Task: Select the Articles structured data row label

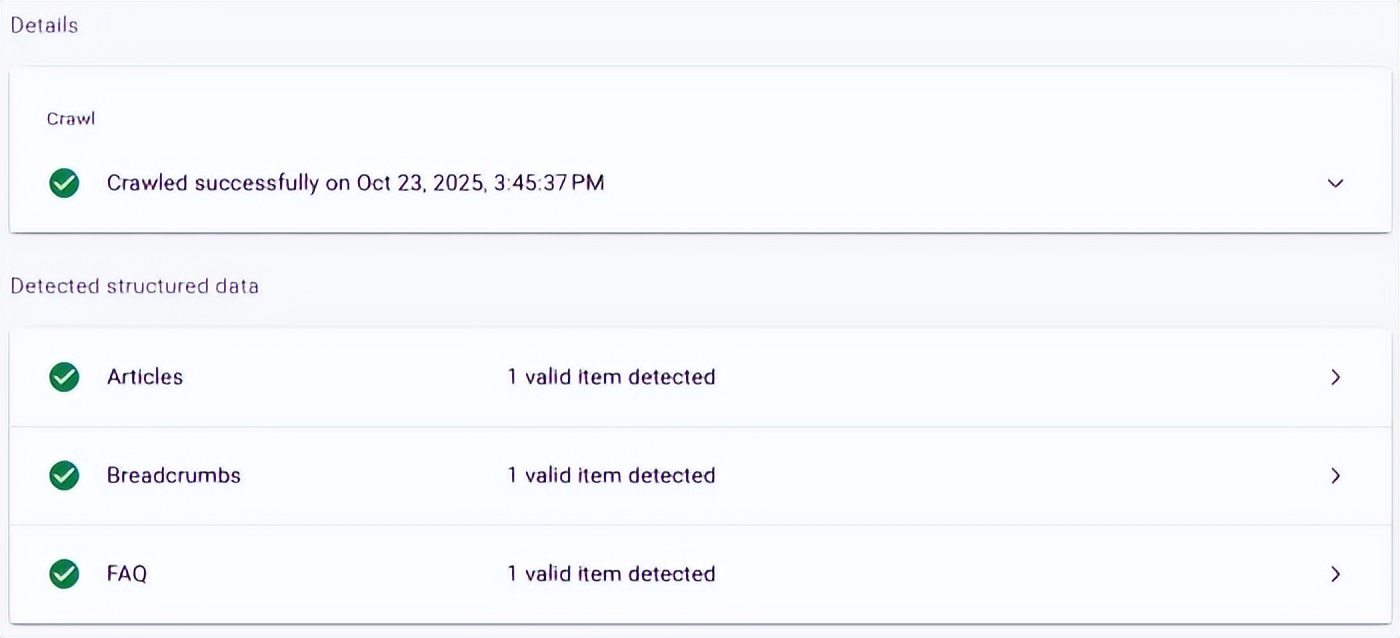Action: click(x=145, y=377)
